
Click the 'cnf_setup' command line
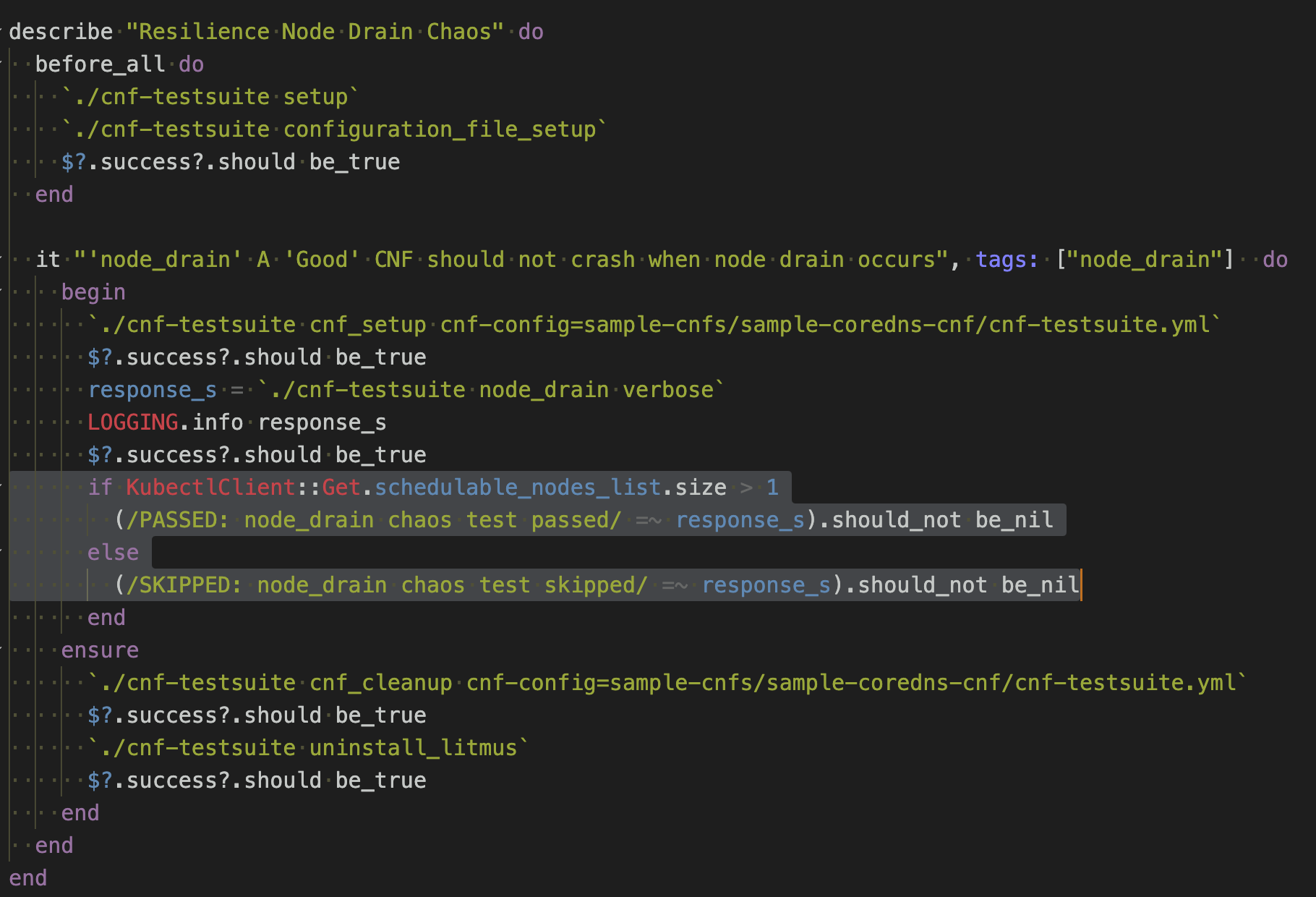654,325
